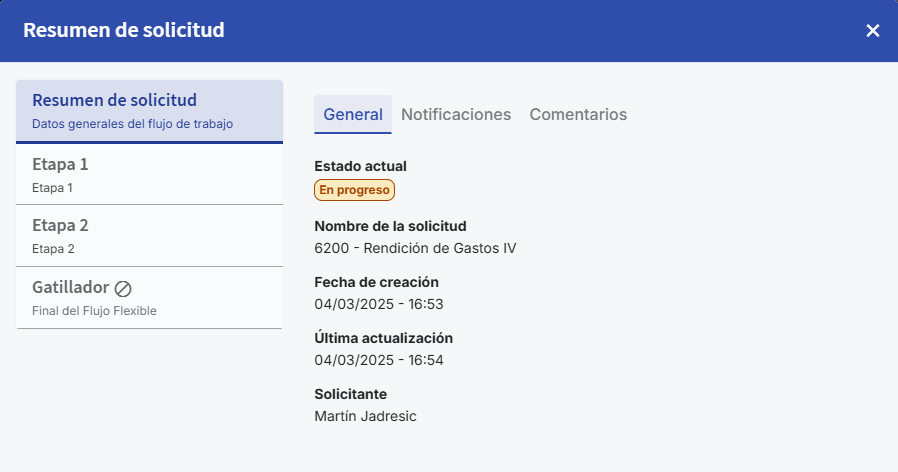
Task: Select the Resumen de solicitud sidebar item
Action: click(x=149, y=111)
